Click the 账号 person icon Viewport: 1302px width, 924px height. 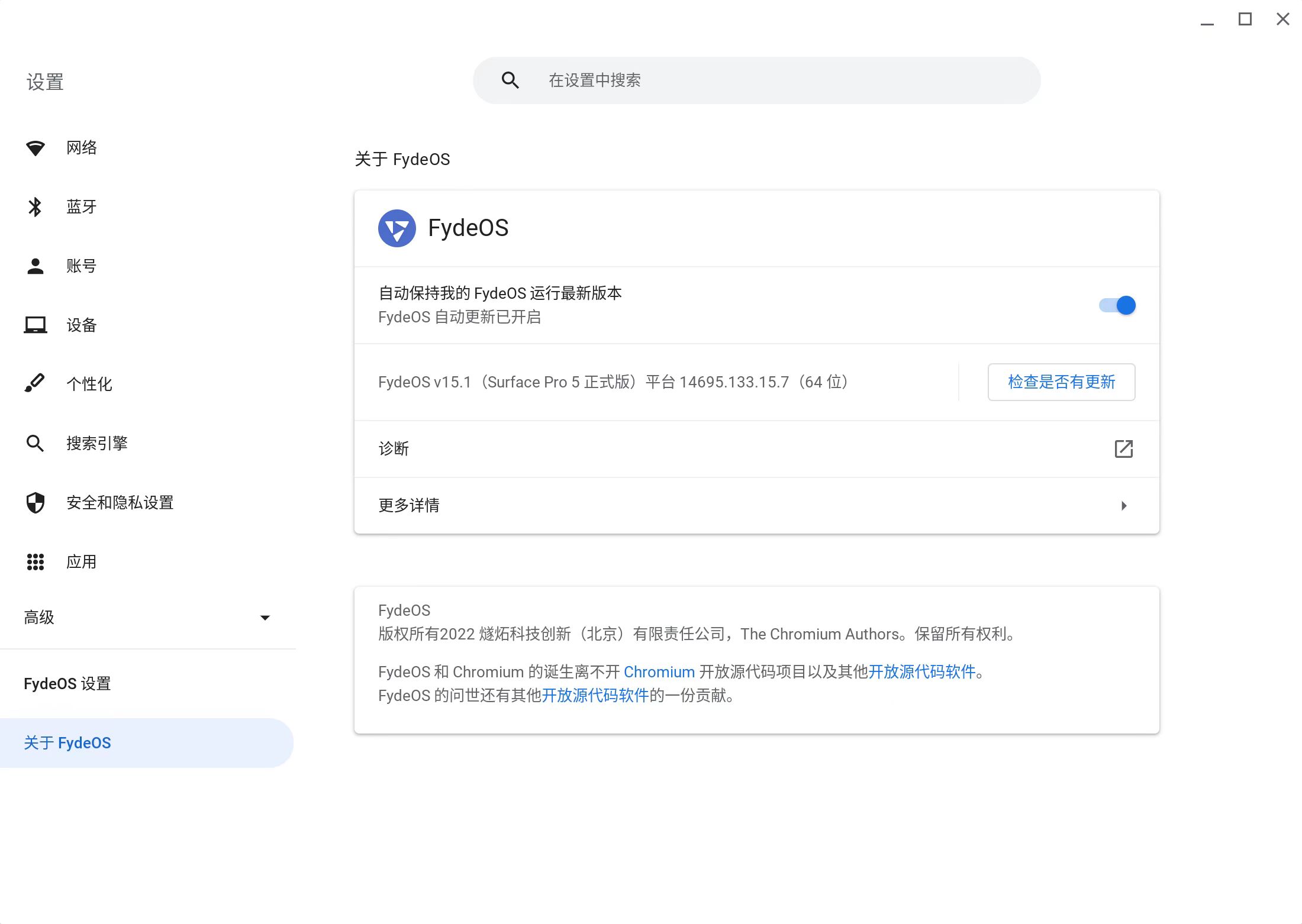point(36,266)
